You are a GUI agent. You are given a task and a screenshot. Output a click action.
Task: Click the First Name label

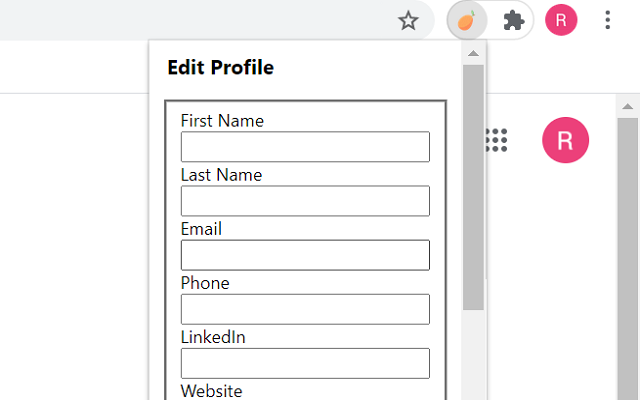click(222, 121)
